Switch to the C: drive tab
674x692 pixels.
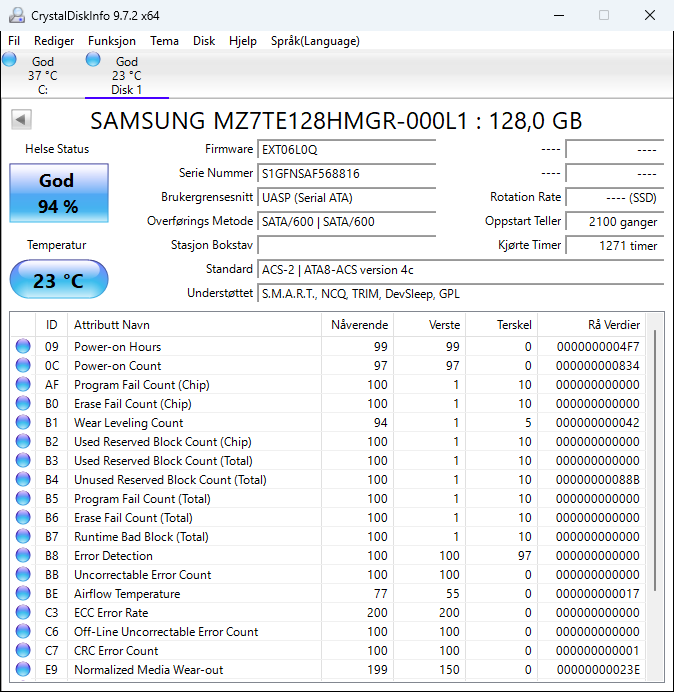click(x=42, y=75)
